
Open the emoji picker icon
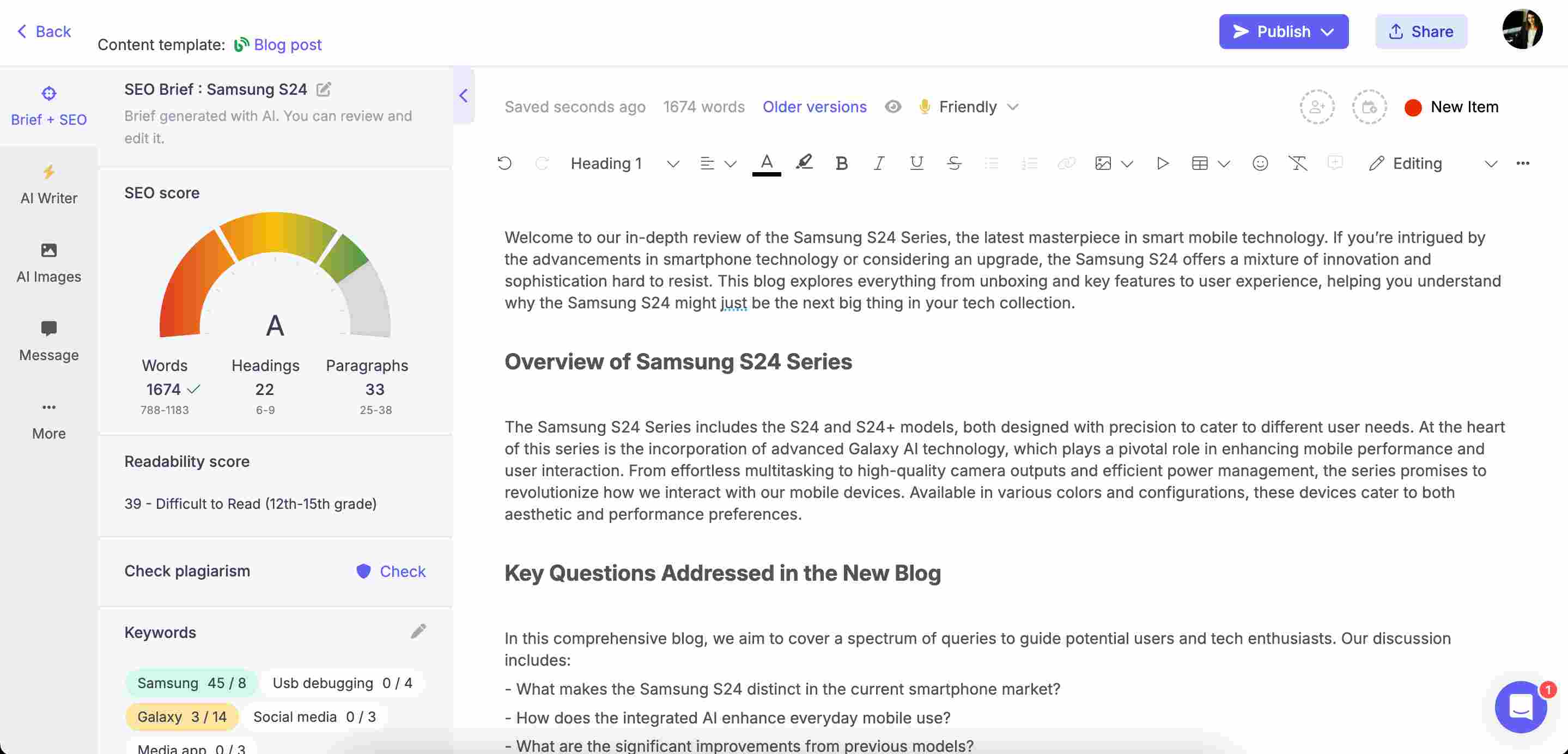[1260, 163]
